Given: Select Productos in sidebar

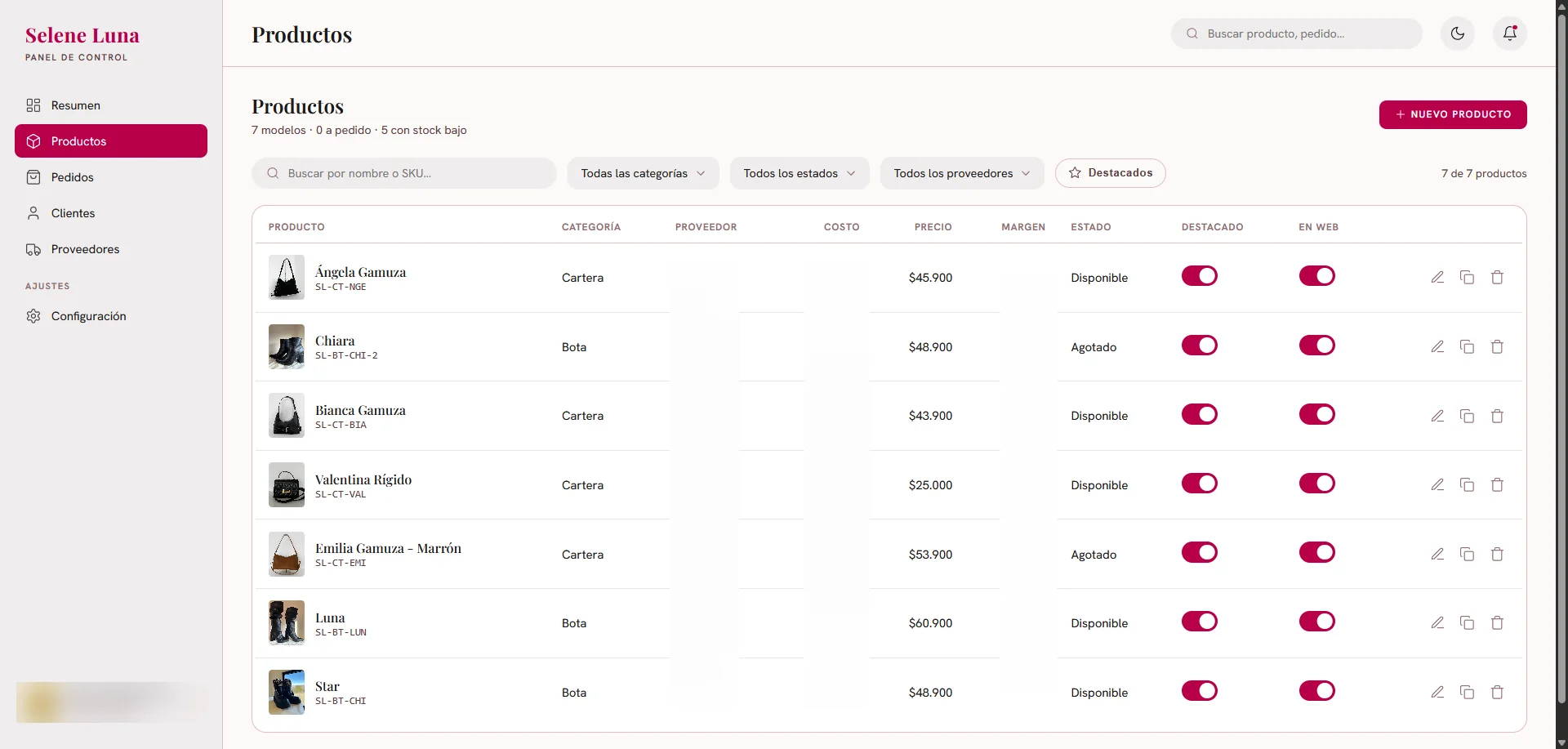Looking at the screenshot, I should [111, 141].
